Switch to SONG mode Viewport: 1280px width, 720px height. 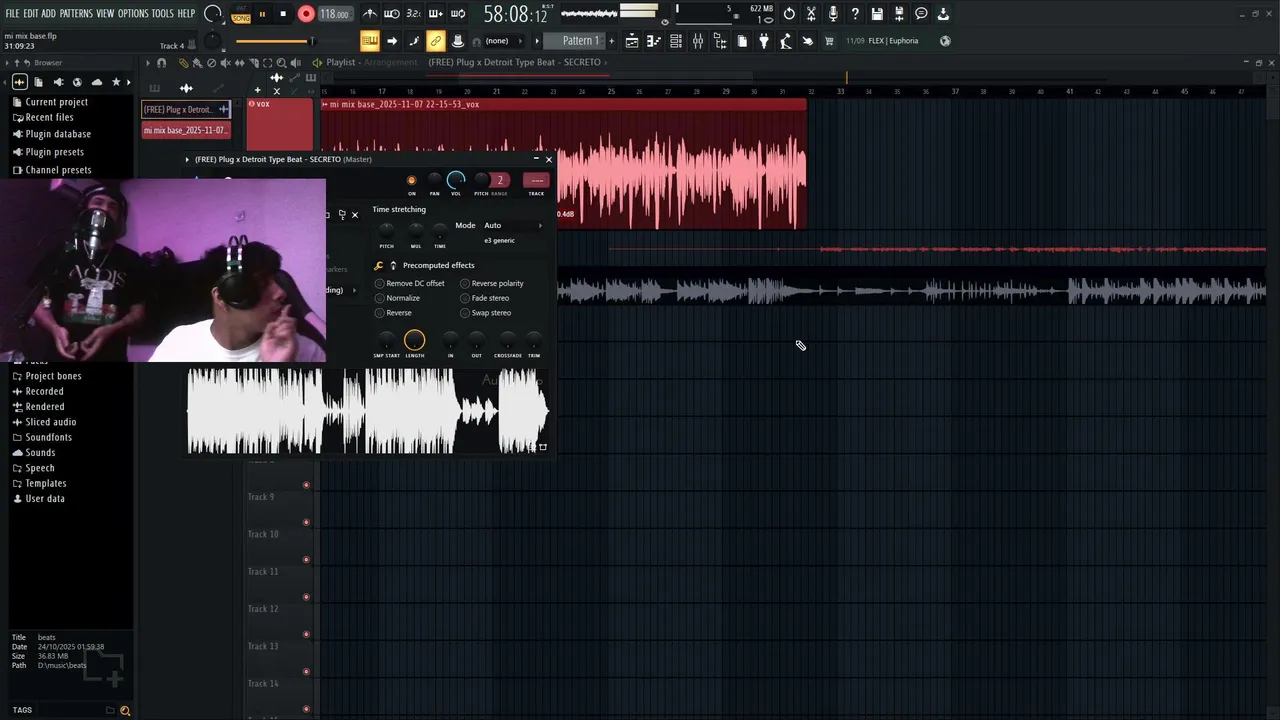pos(241,18)
